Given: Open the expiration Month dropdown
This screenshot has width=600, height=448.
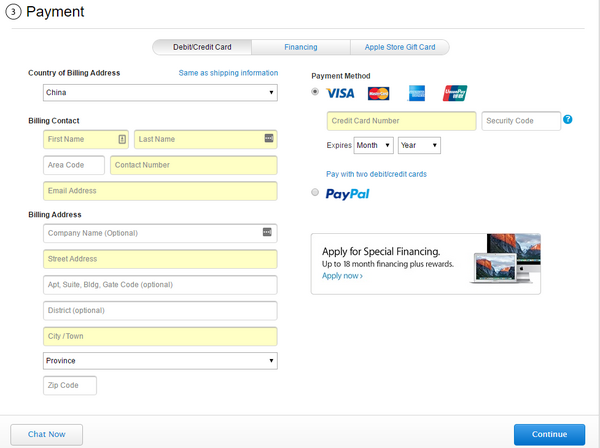Looking at the screenshot, I should coord(373,145).
